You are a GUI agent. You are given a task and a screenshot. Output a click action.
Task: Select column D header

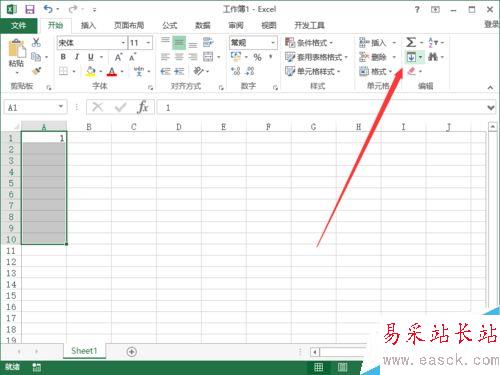(x=179, y=127)
